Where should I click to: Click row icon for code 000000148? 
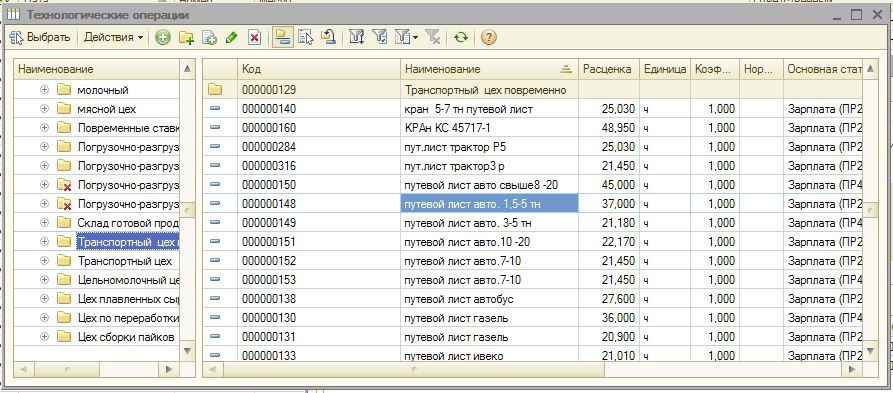pyautogui.click(x=215, y=203)
